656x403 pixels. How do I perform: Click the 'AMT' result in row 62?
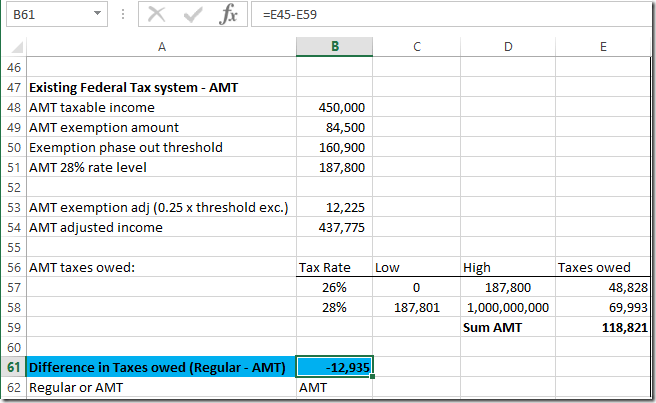pyautogui.click(x=313, y=388)
